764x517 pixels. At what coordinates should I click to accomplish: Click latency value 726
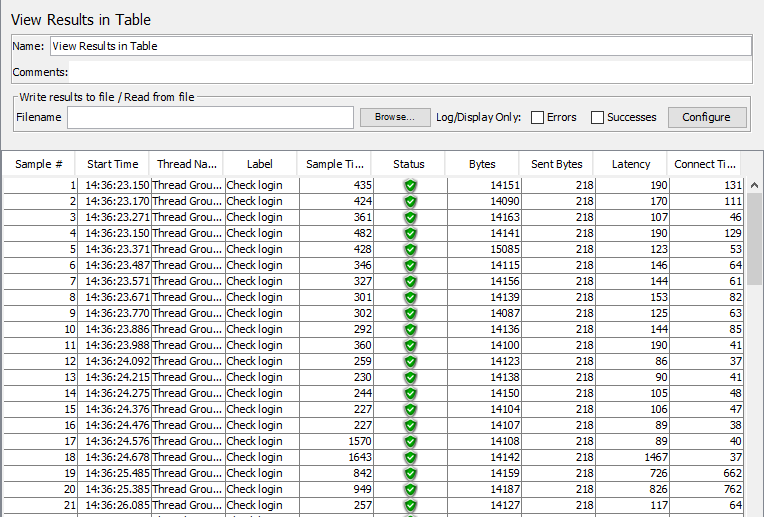click(659, 473)
